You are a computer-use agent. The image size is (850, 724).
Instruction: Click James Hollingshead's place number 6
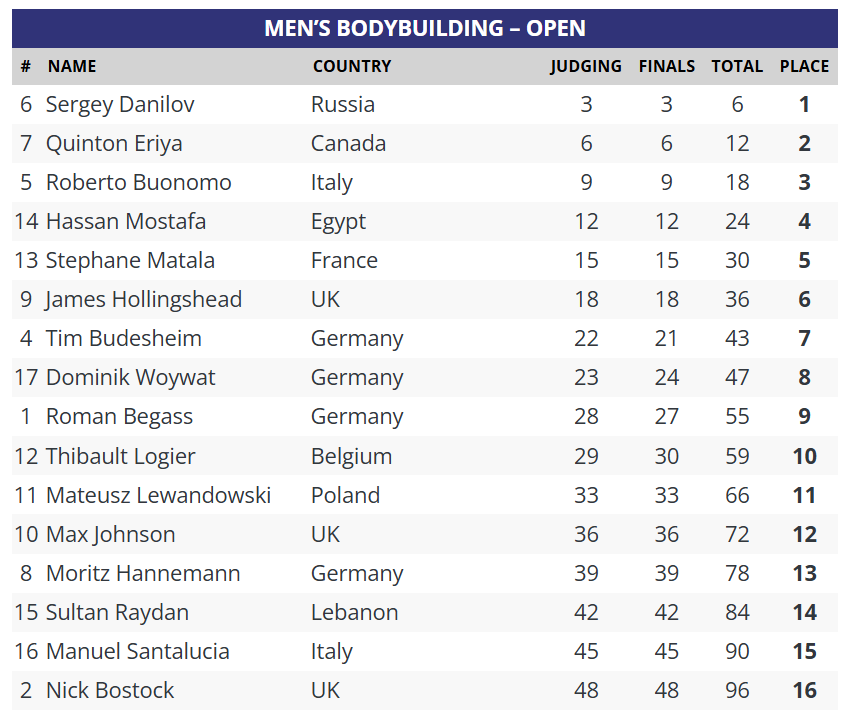(x=804, y=300)
